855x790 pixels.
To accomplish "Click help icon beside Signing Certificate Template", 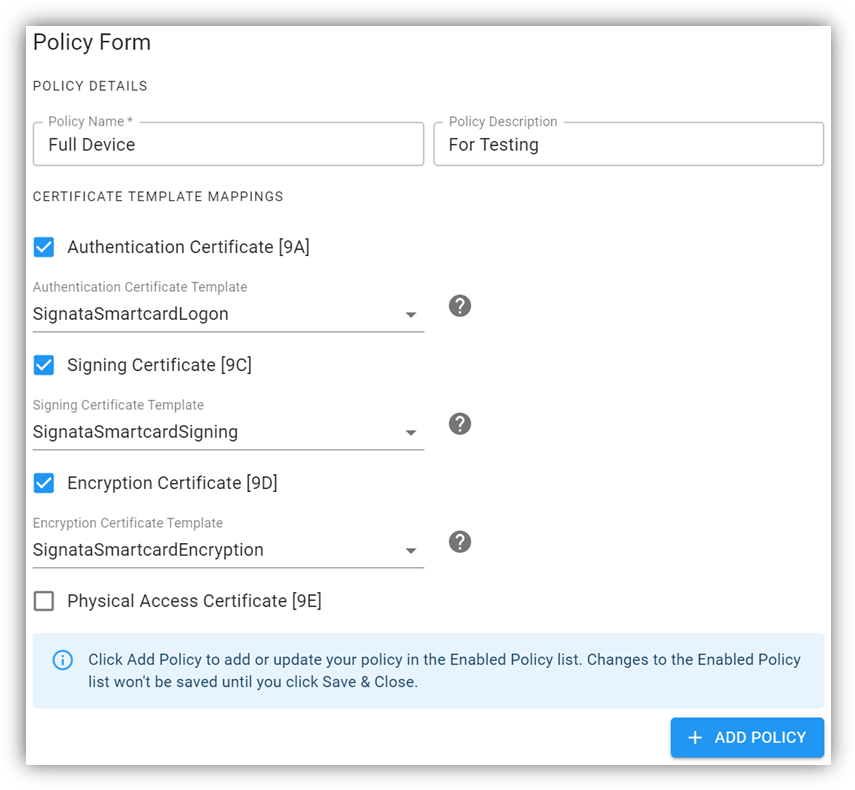I will click(460, 424).
